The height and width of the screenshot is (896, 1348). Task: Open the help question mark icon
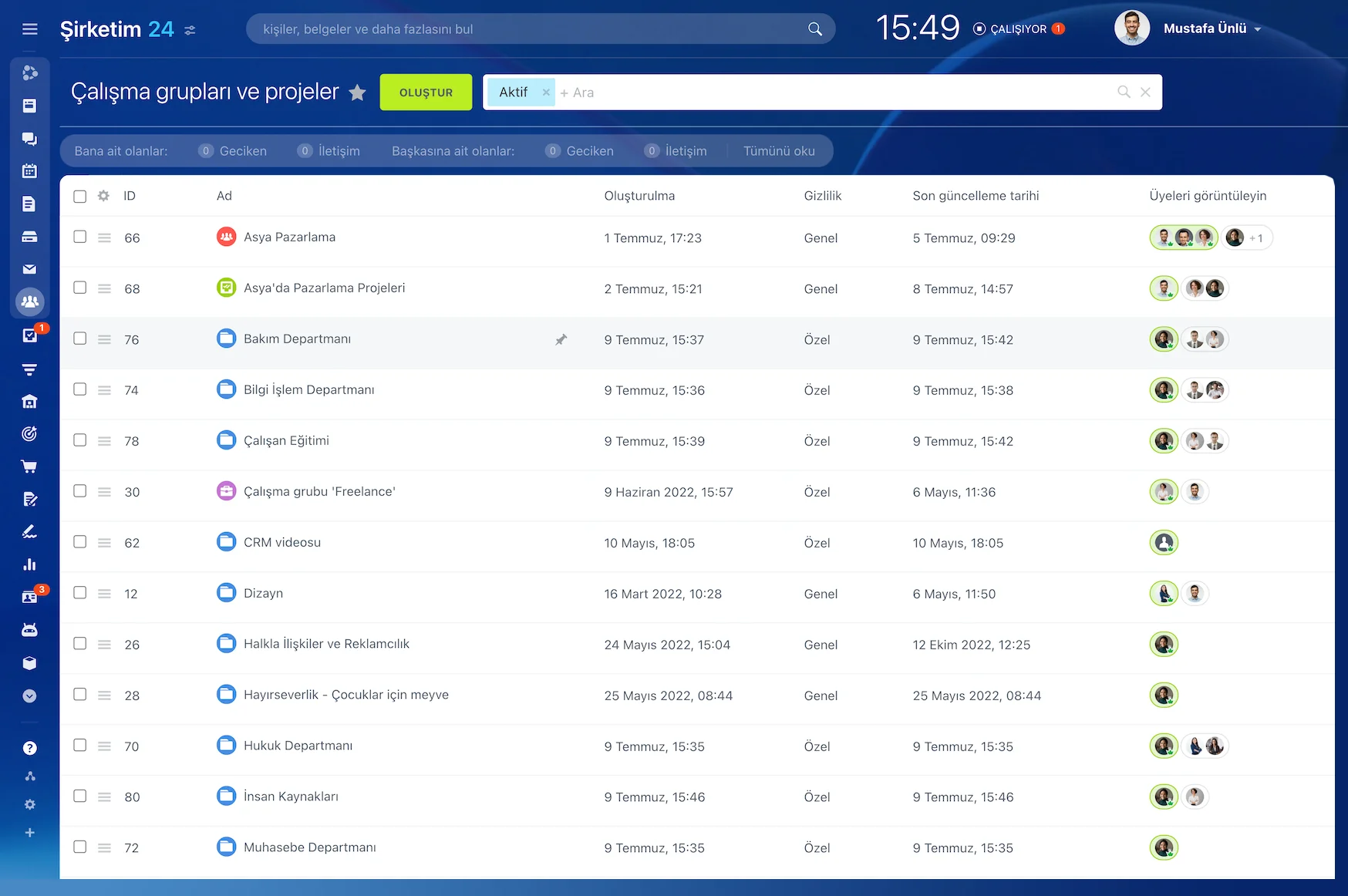point(29,748)
